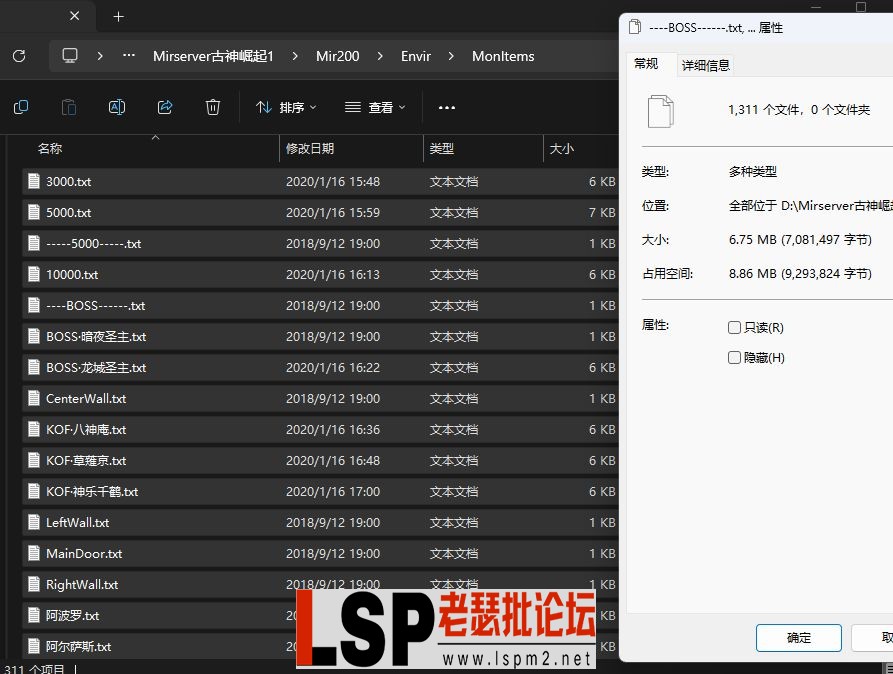
Task: Expand chevron after Mirserver古神崛起1 breadcrumb
Action: pyautogui.click(x=295, y=56)
